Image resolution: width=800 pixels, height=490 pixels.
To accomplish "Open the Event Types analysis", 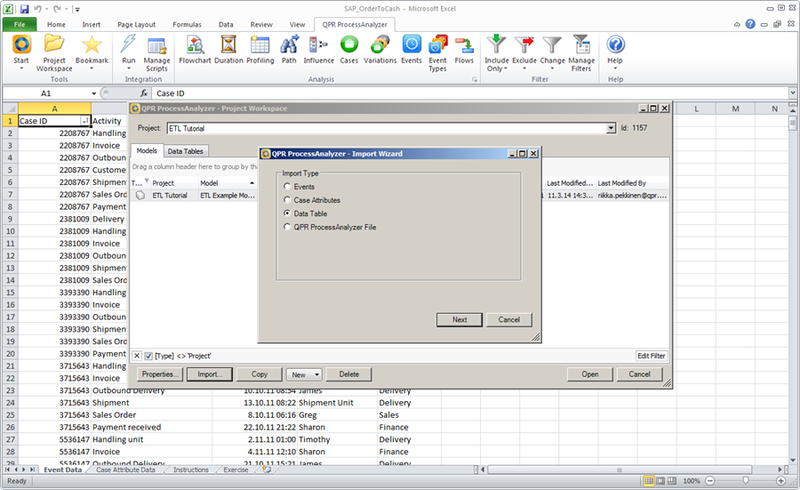I will [x=438, y=53].
